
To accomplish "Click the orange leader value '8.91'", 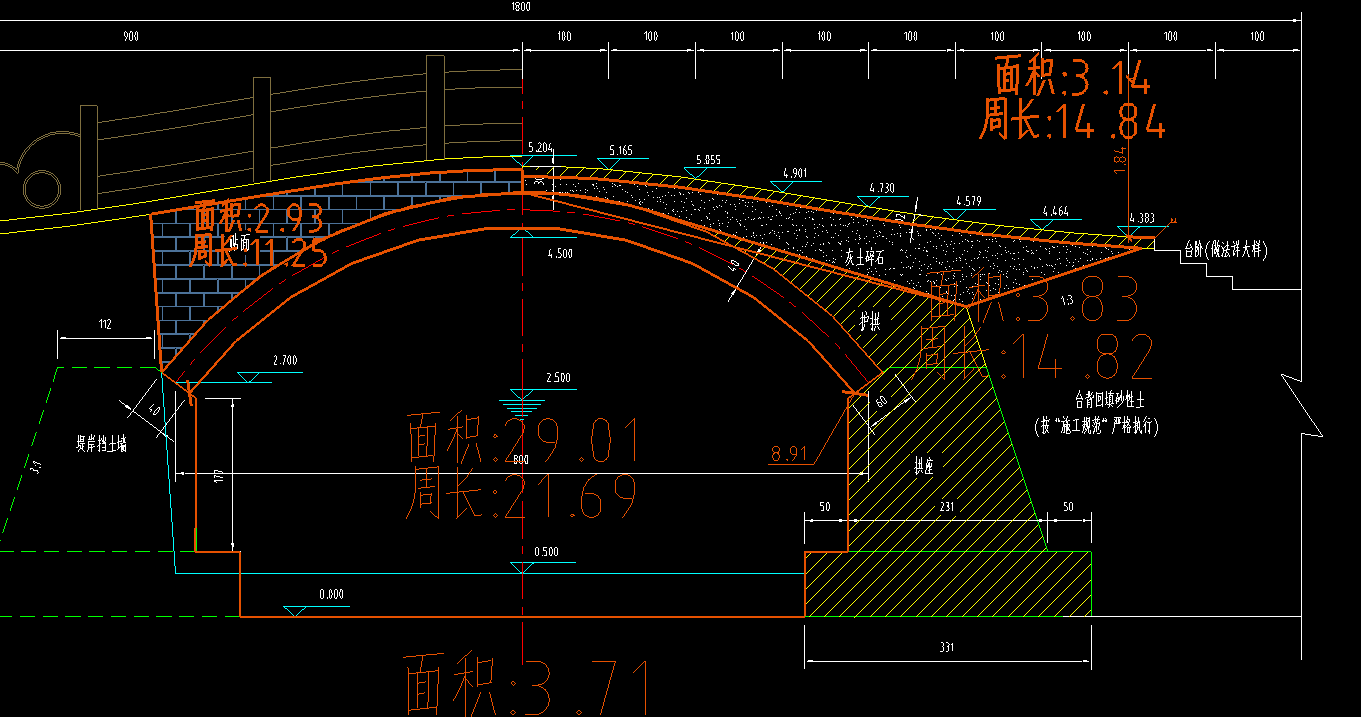I will [788, 455].
